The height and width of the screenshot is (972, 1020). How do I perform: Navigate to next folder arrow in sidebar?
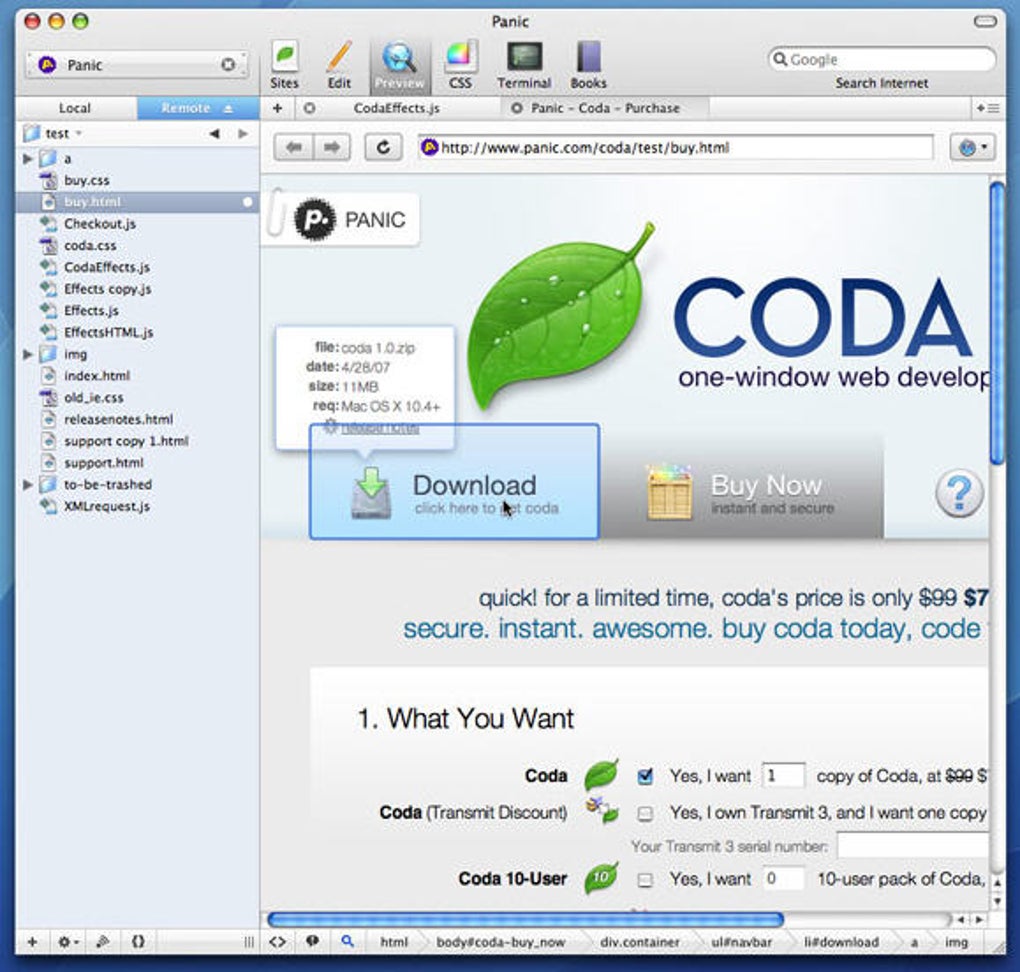point(243,133)
